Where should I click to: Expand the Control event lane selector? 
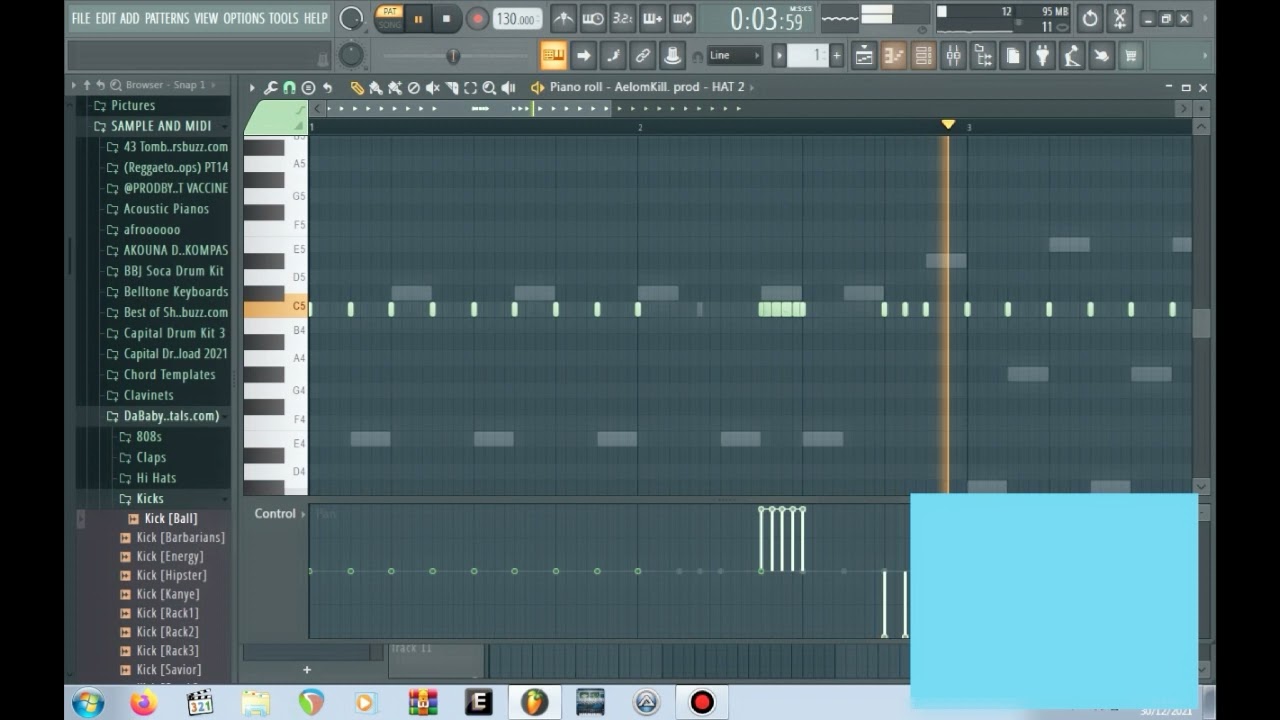(x=303, y=514)
